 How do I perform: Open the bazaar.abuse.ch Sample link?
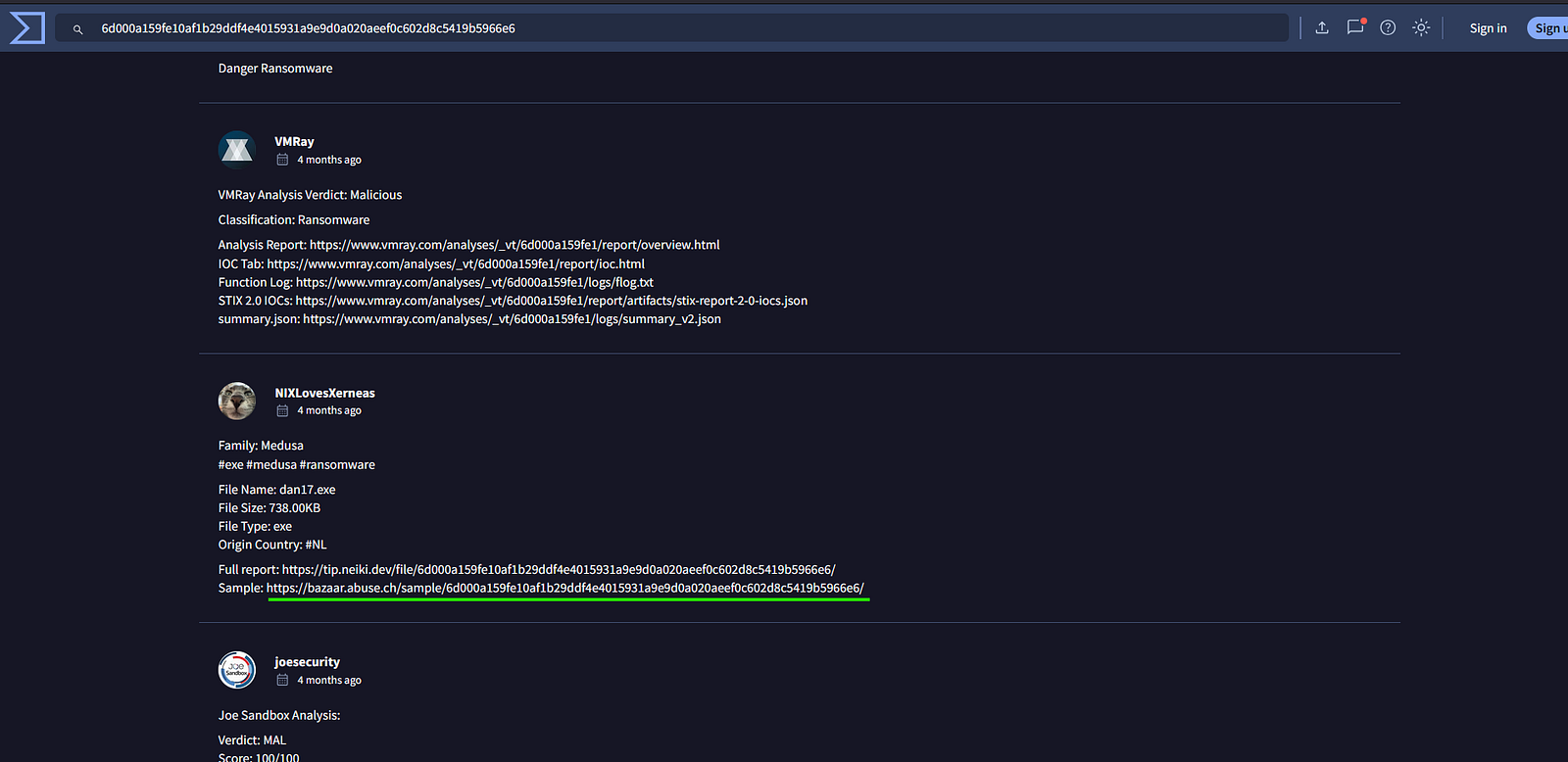565,588
